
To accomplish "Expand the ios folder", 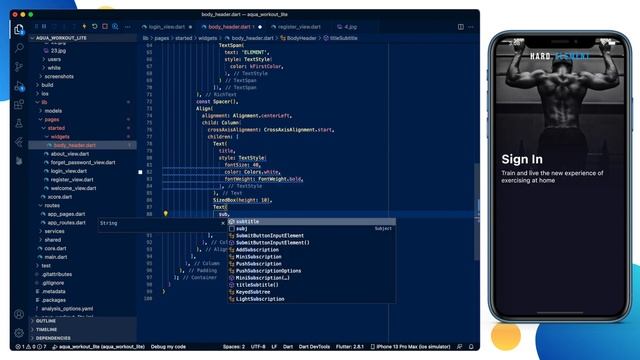I will (x=45, y=93).
